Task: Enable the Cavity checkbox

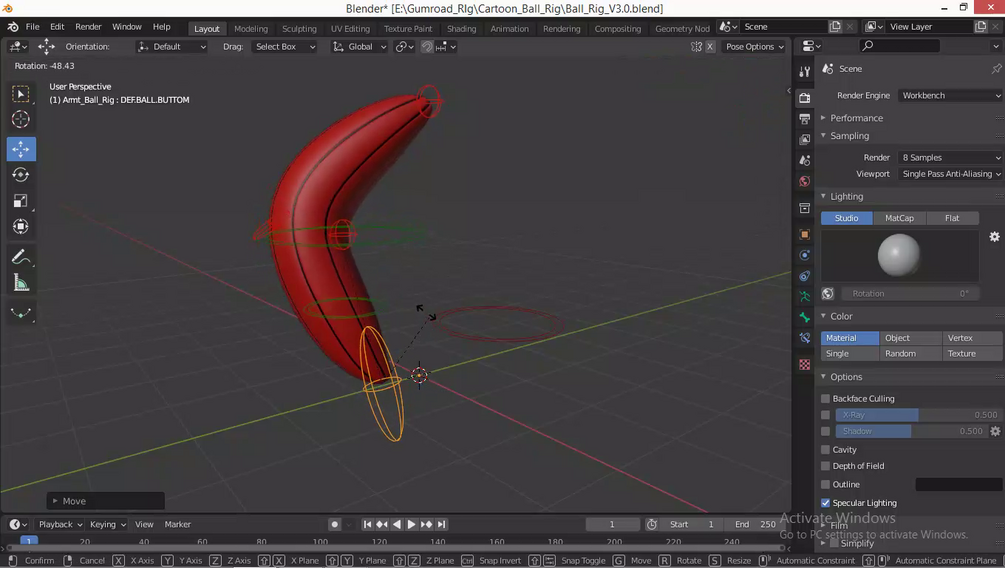Action: [x=826, y=450]
